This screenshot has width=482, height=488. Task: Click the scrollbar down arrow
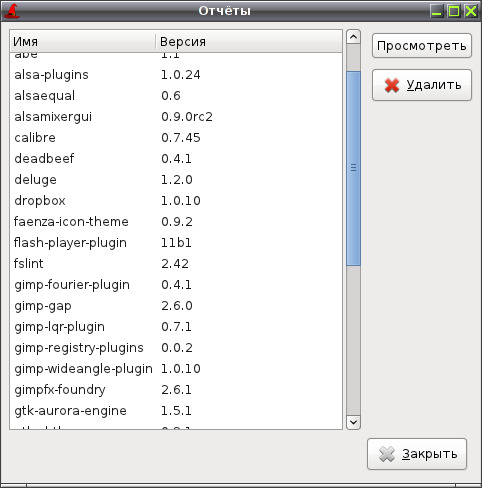click(x=353, y=422)
